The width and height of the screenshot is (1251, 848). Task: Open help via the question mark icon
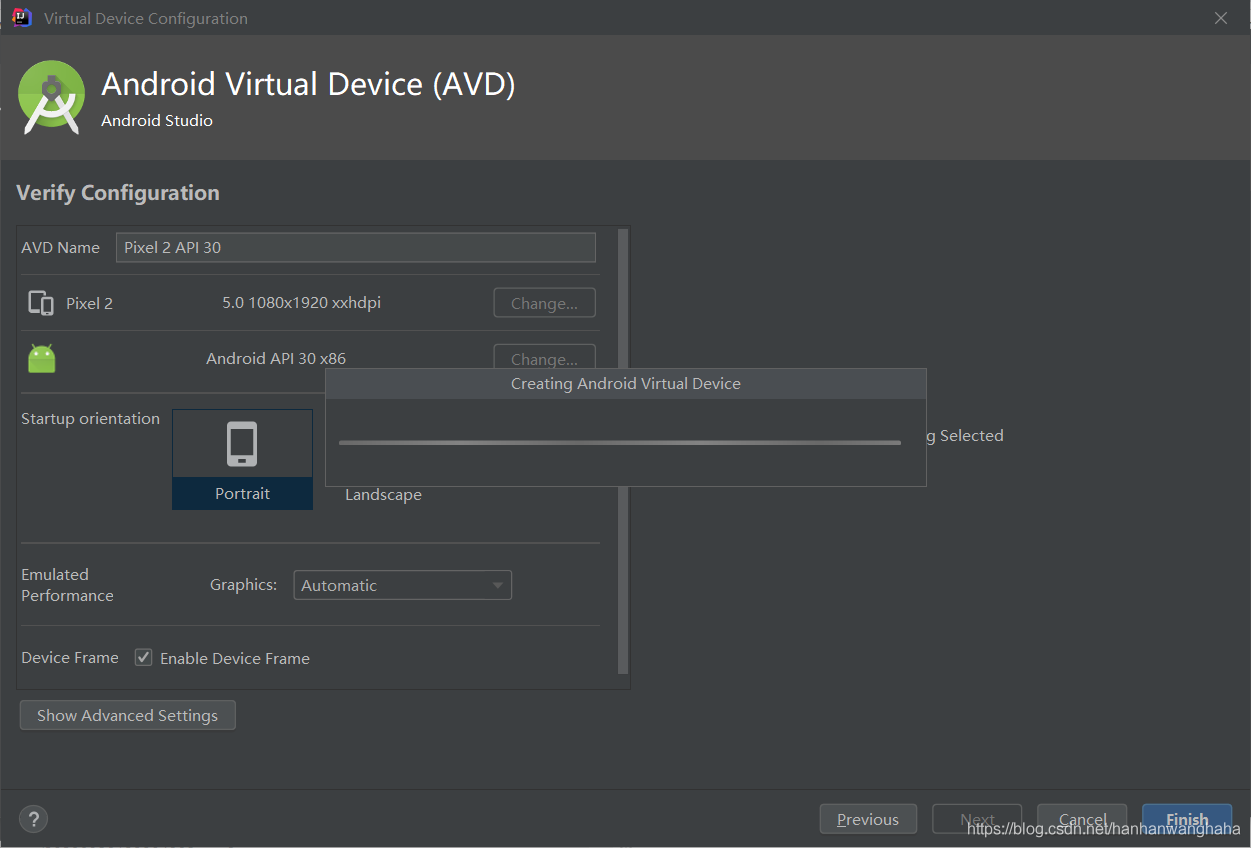coord(33,818)
